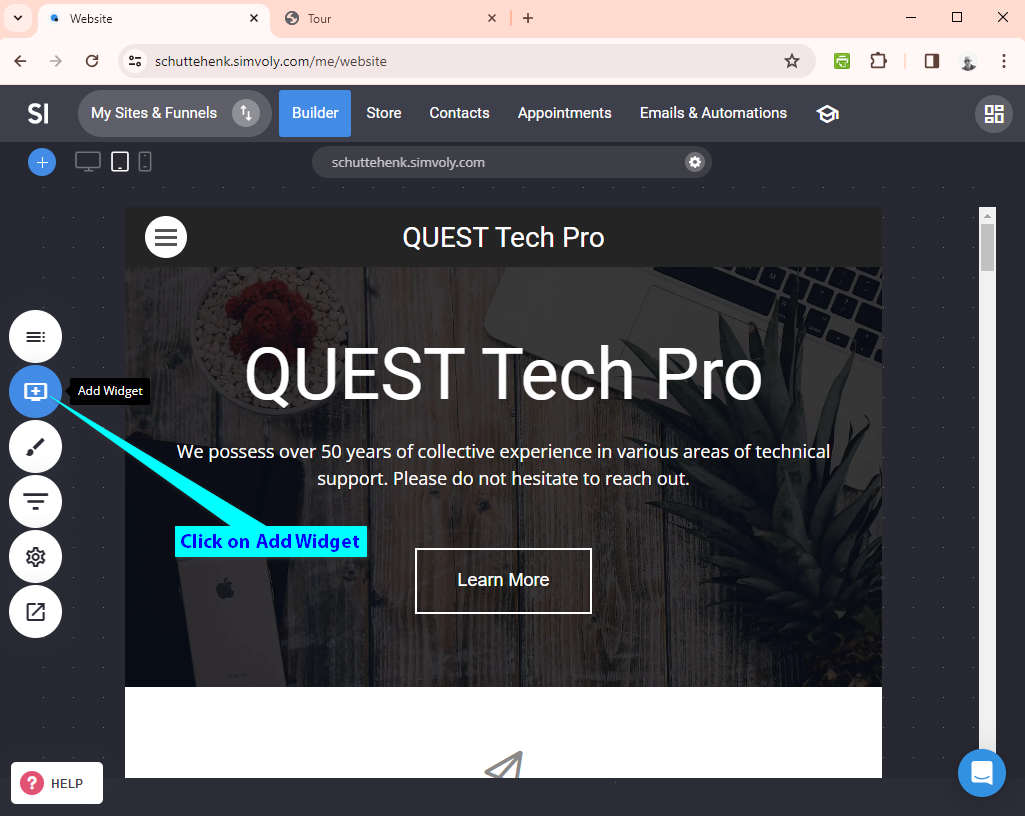
Task: Switch to tablet preview mode
Action: (x=120, y=162)
